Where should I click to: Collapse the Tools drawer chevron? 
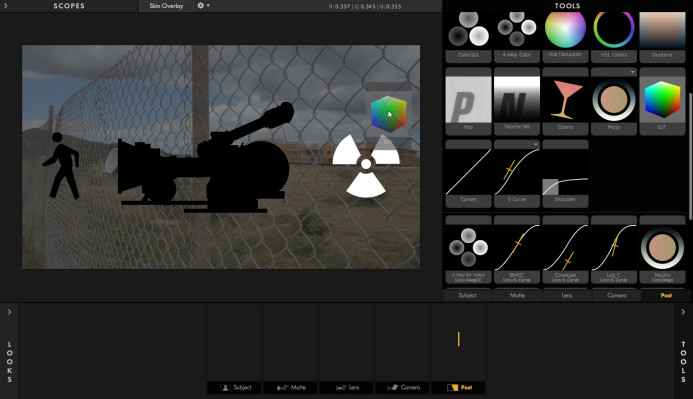683,312
